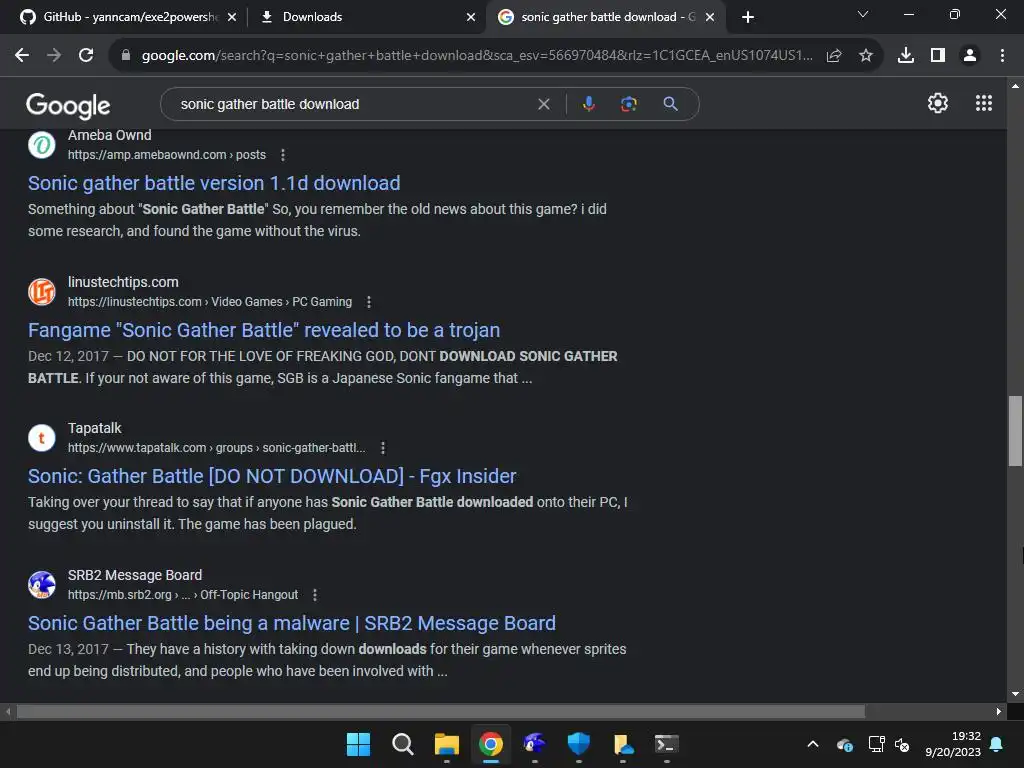The image size is (1024, 768).
Task: Go to Google homepage via logo
Action: point(68,105)
